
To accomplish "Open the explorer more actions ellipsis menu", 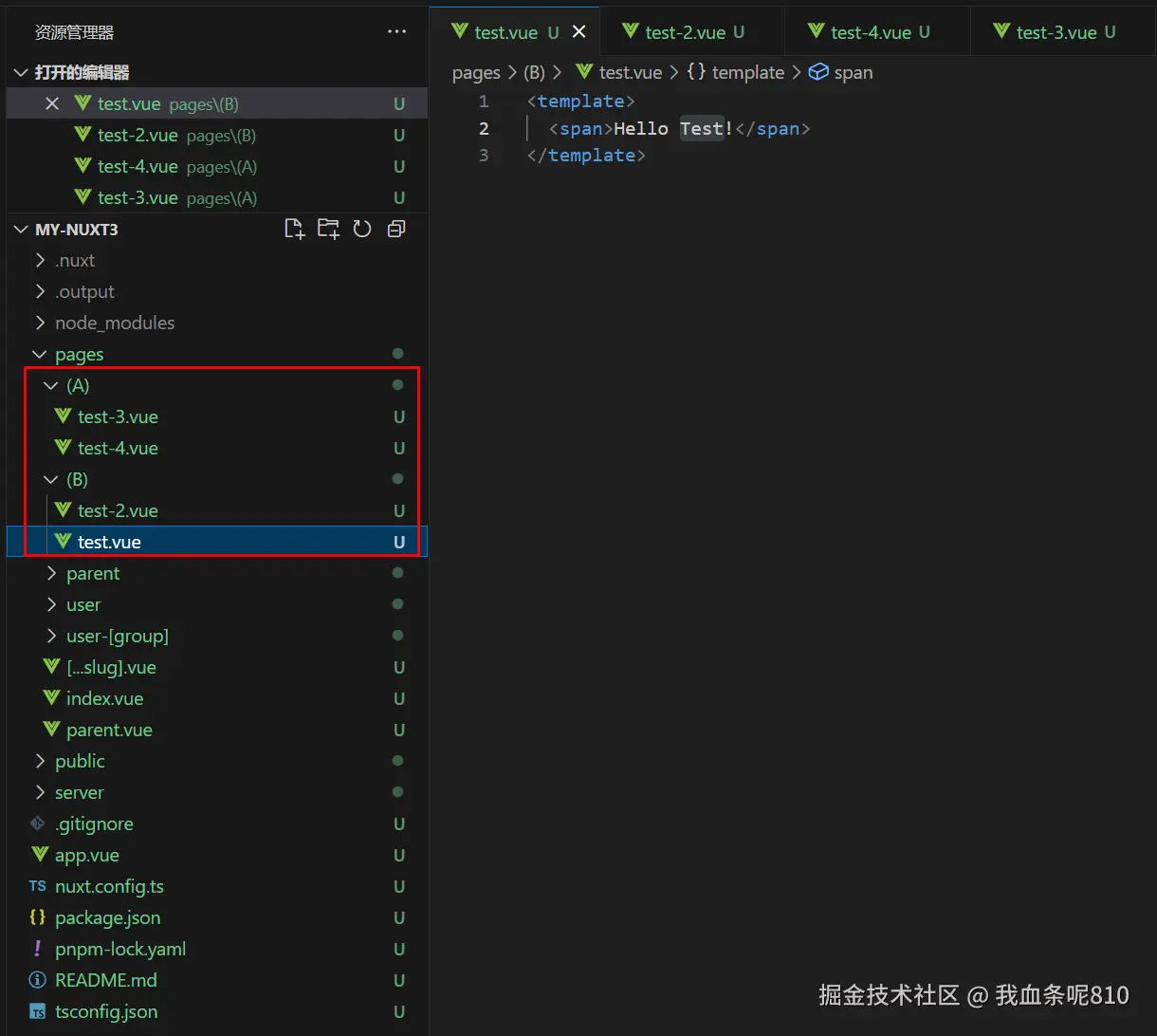I will [396, 32].
